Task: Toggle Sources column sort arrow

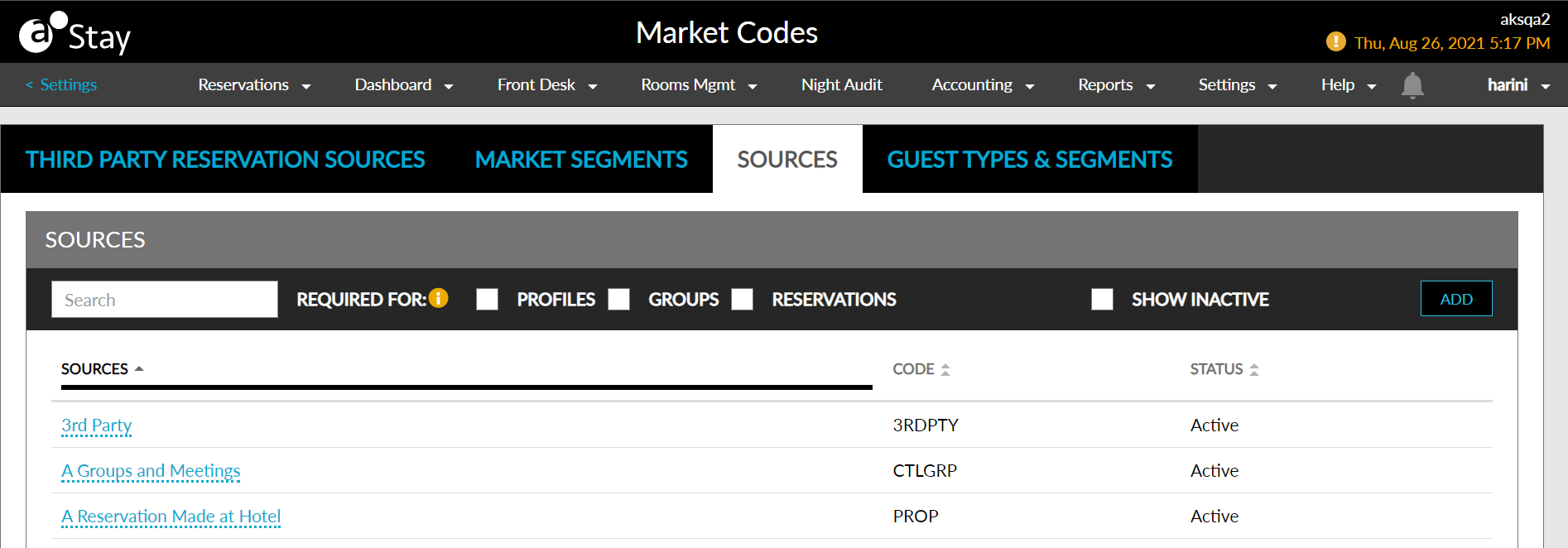Action: pos(139,368)
